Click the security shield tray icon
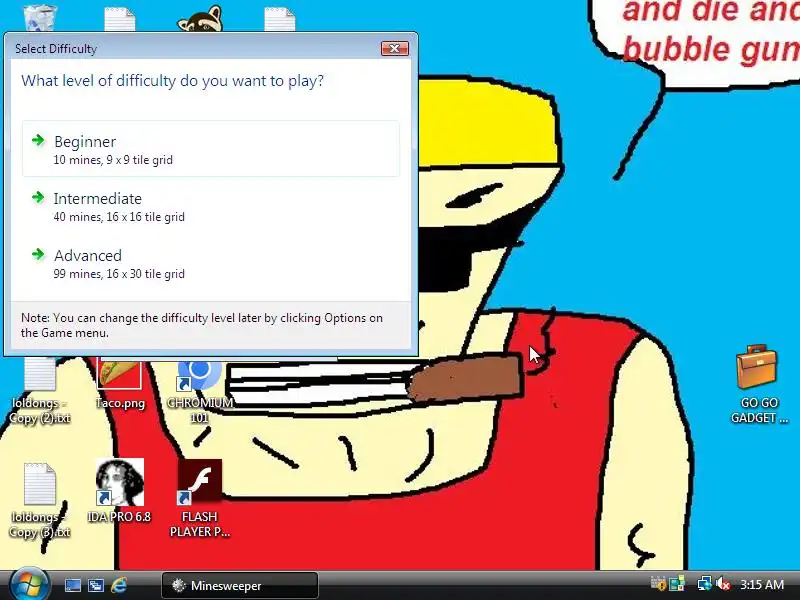 tap(658, 583)
